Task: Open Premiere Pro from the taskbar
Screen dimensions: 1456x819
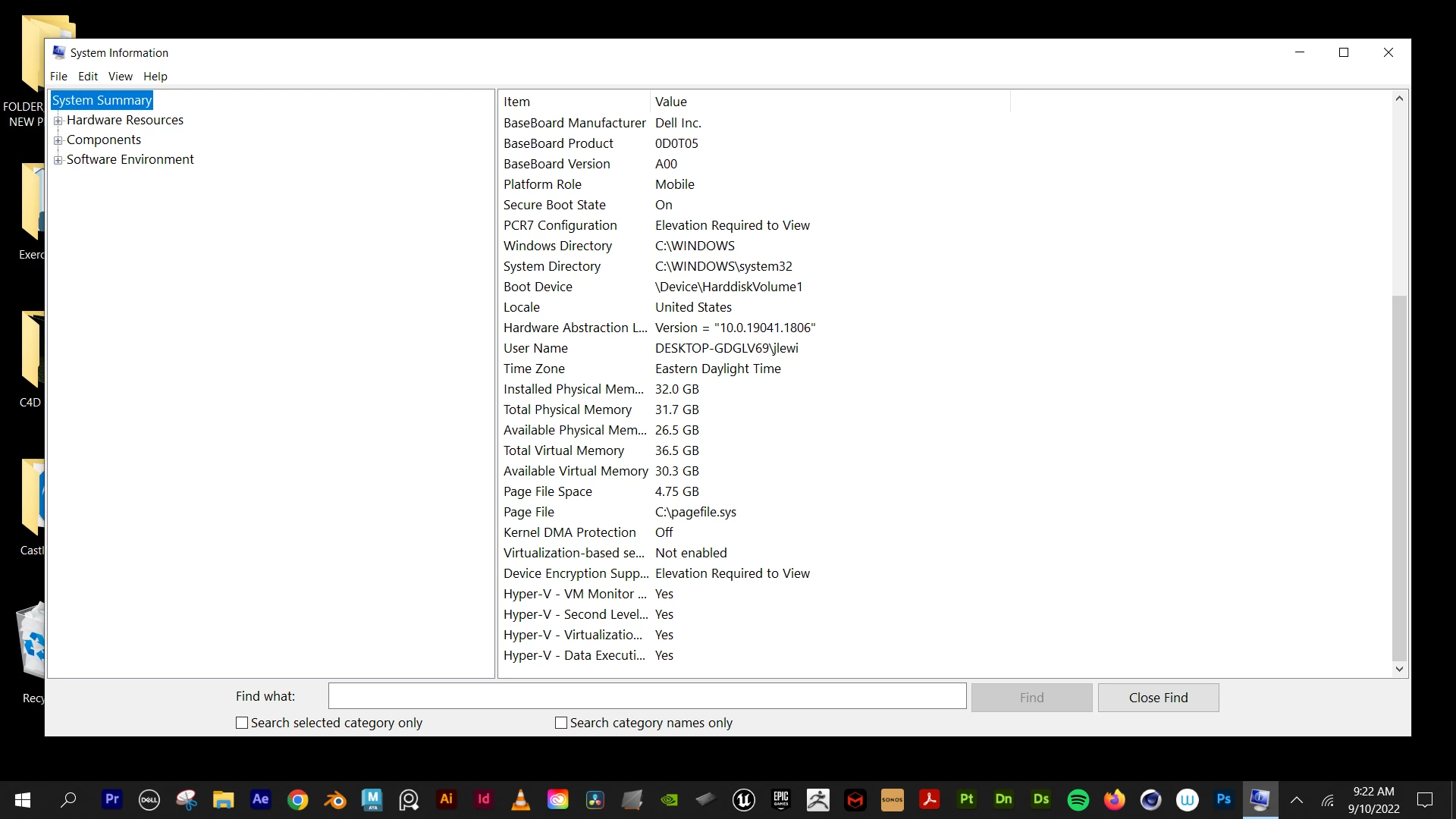Action: point(112,799)
